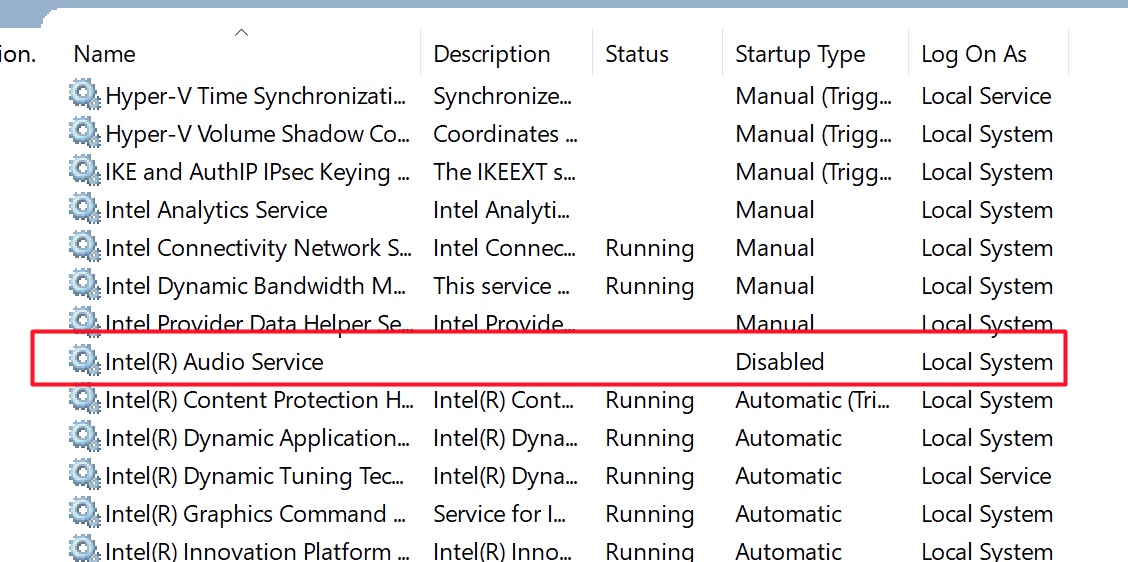Click the gear icon for Intel(R) Audio Service

(x=85, y=361)
